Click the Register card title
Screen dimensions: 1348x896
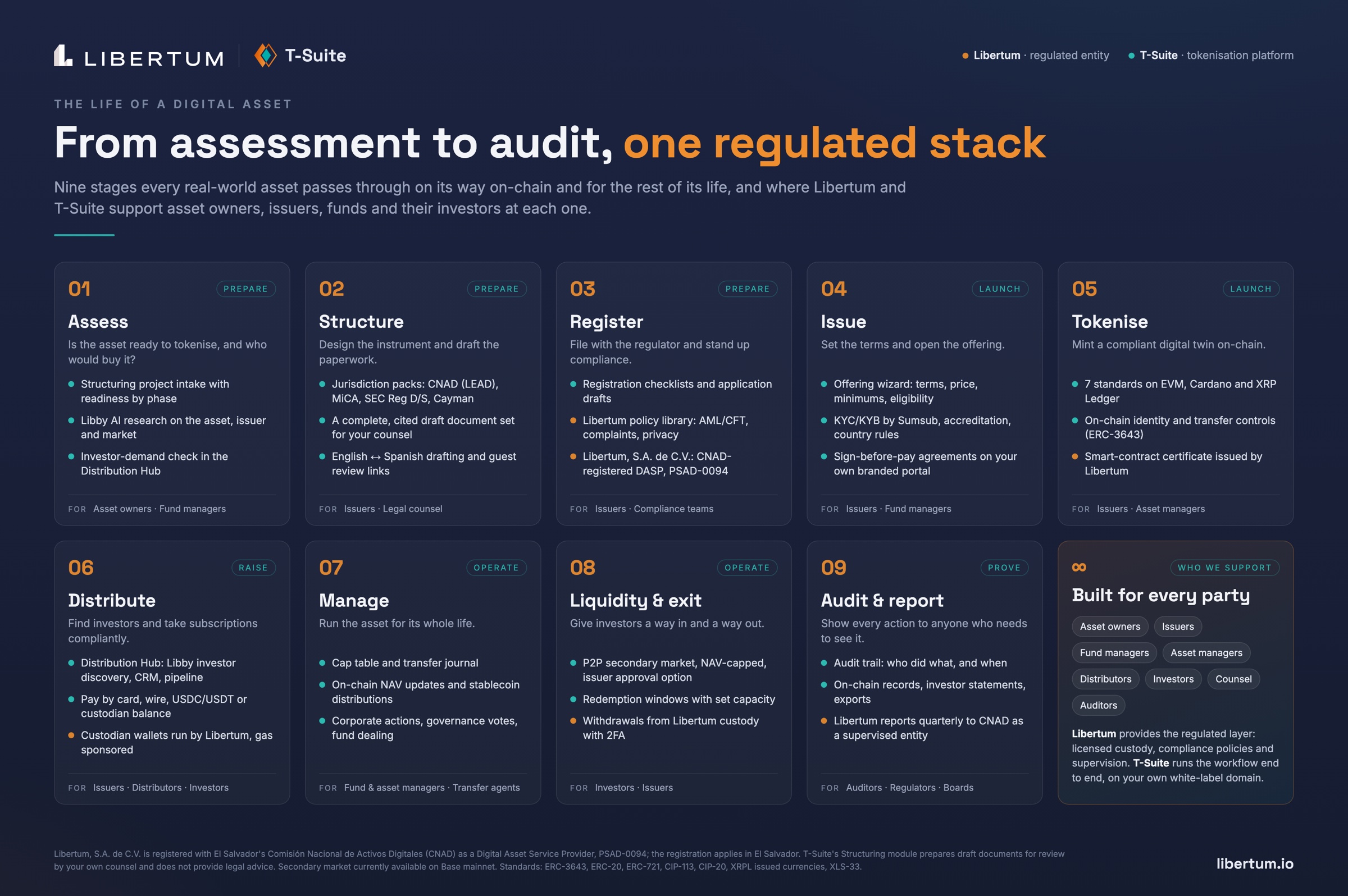tap(607, 322)
